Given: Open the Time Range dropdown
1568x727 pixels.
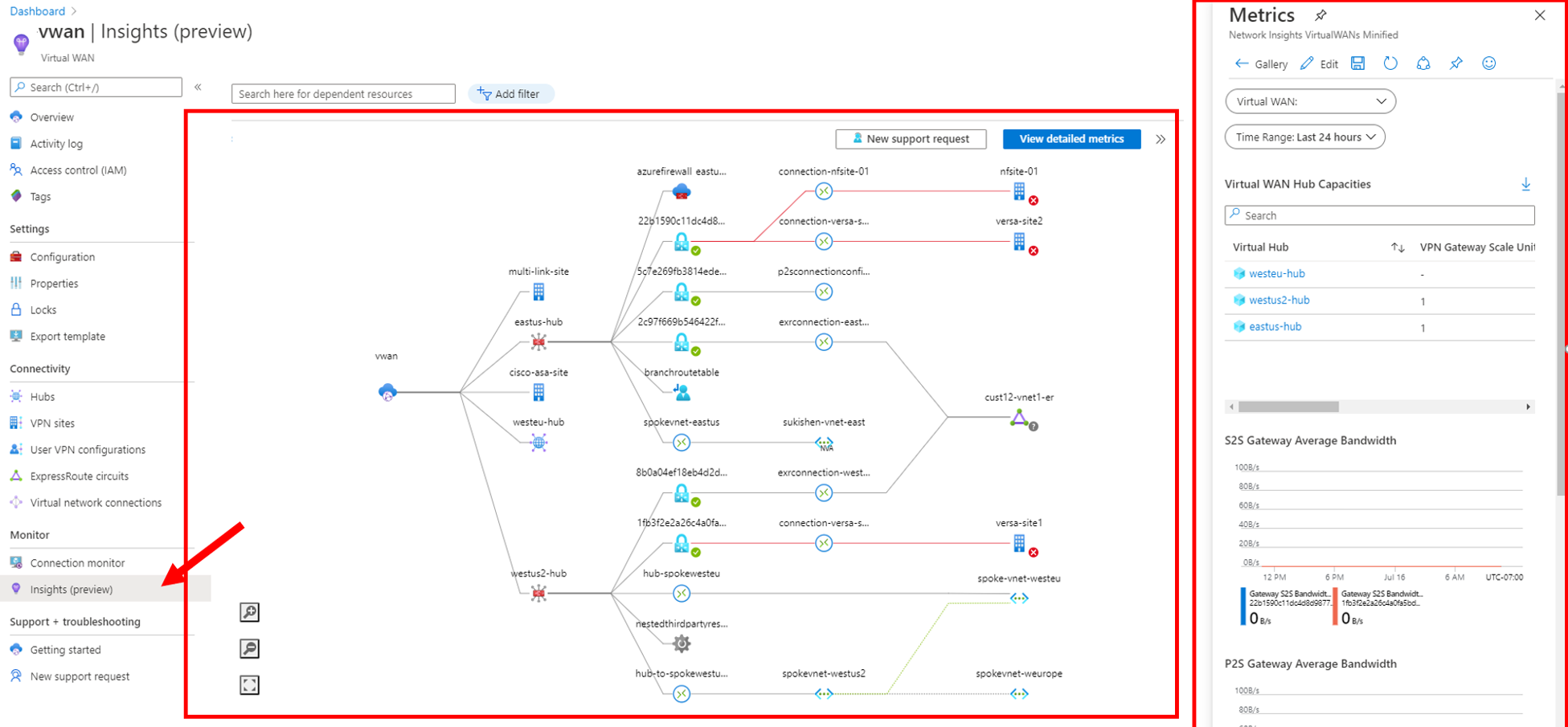Looking at the screenshot, I should tap(1304, 137).
